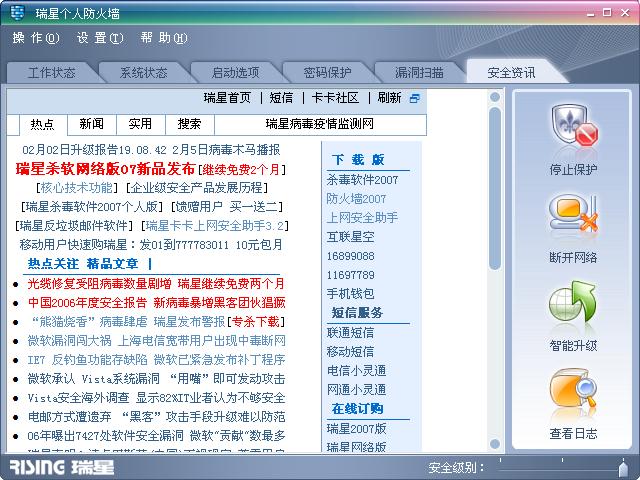
Task: Click the 移动短信 link
Action: 350,351
